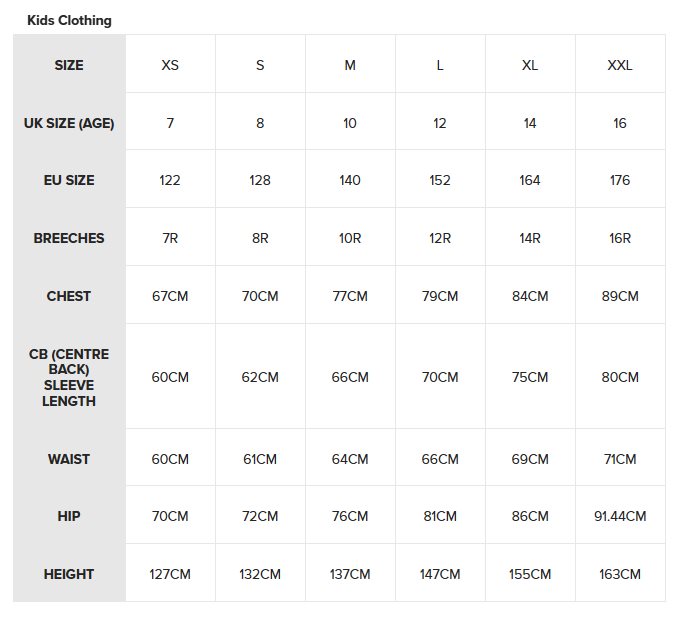This screenshot has height=617, width=678.
Task: Select the 91.44CM hip cell
Action: coord(620,516)
